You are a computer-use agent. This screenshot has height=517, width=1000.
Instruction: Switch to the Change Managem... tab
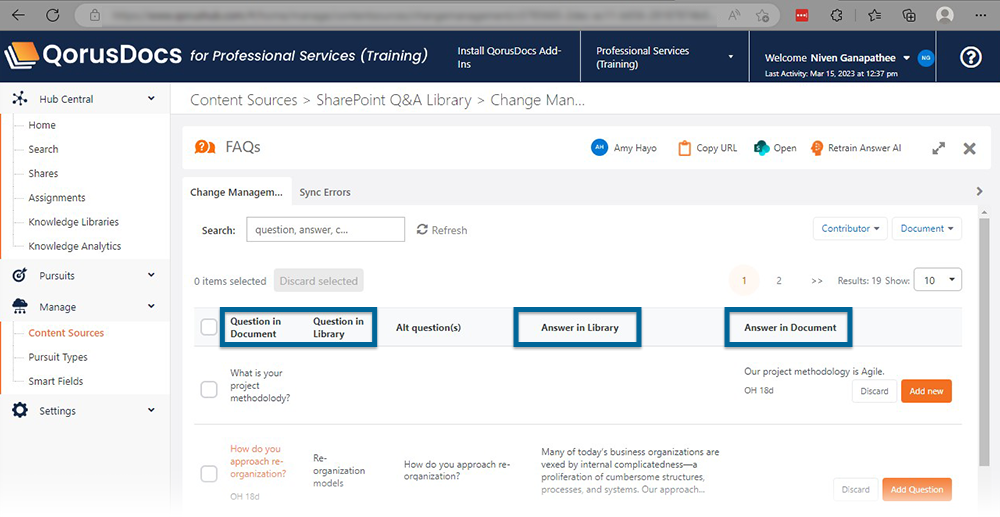click(237, 192)
